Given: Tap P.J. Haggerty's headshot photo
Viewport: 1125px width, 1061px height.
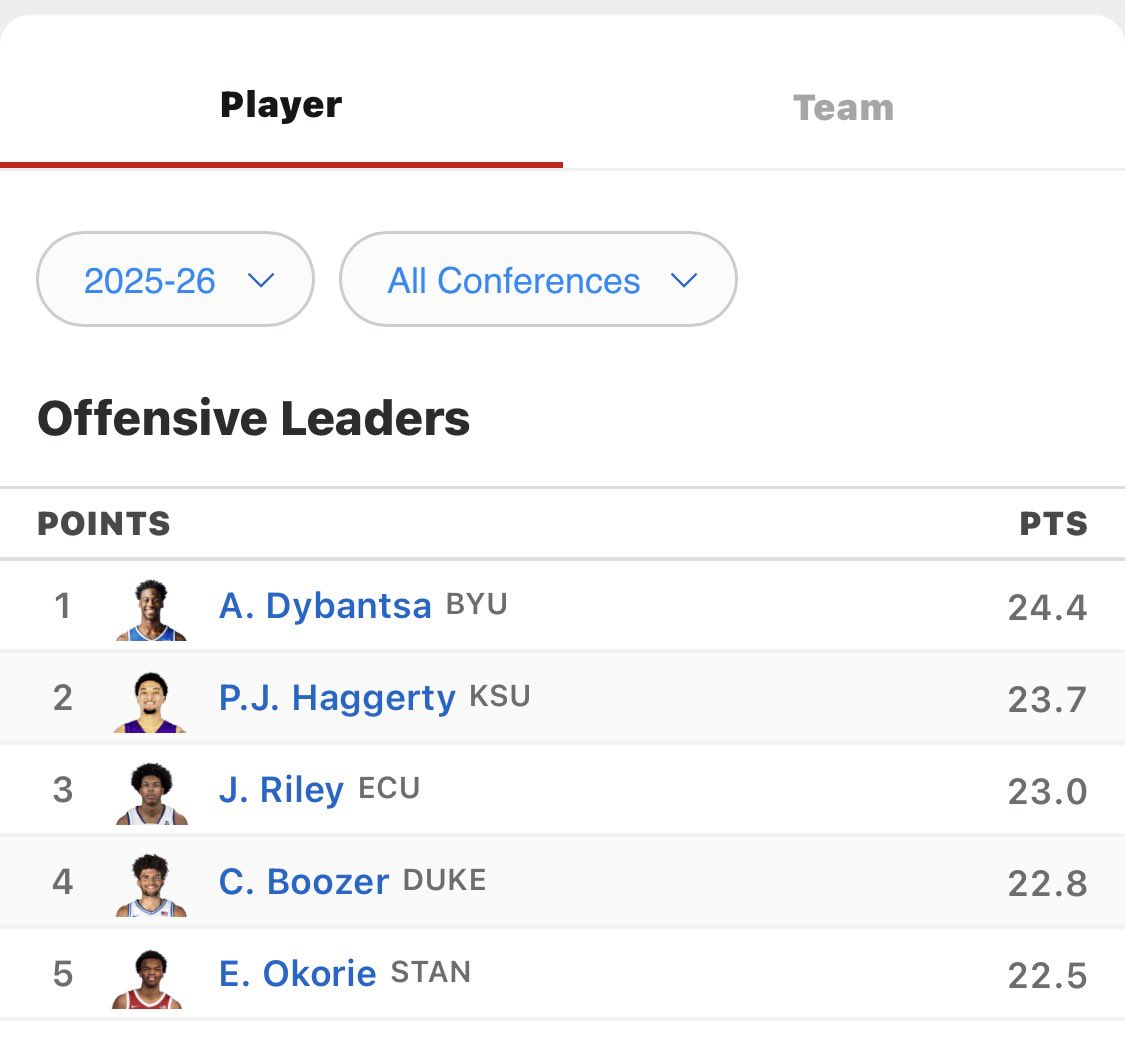Looking at the screenshot, I should click(151, 701).
